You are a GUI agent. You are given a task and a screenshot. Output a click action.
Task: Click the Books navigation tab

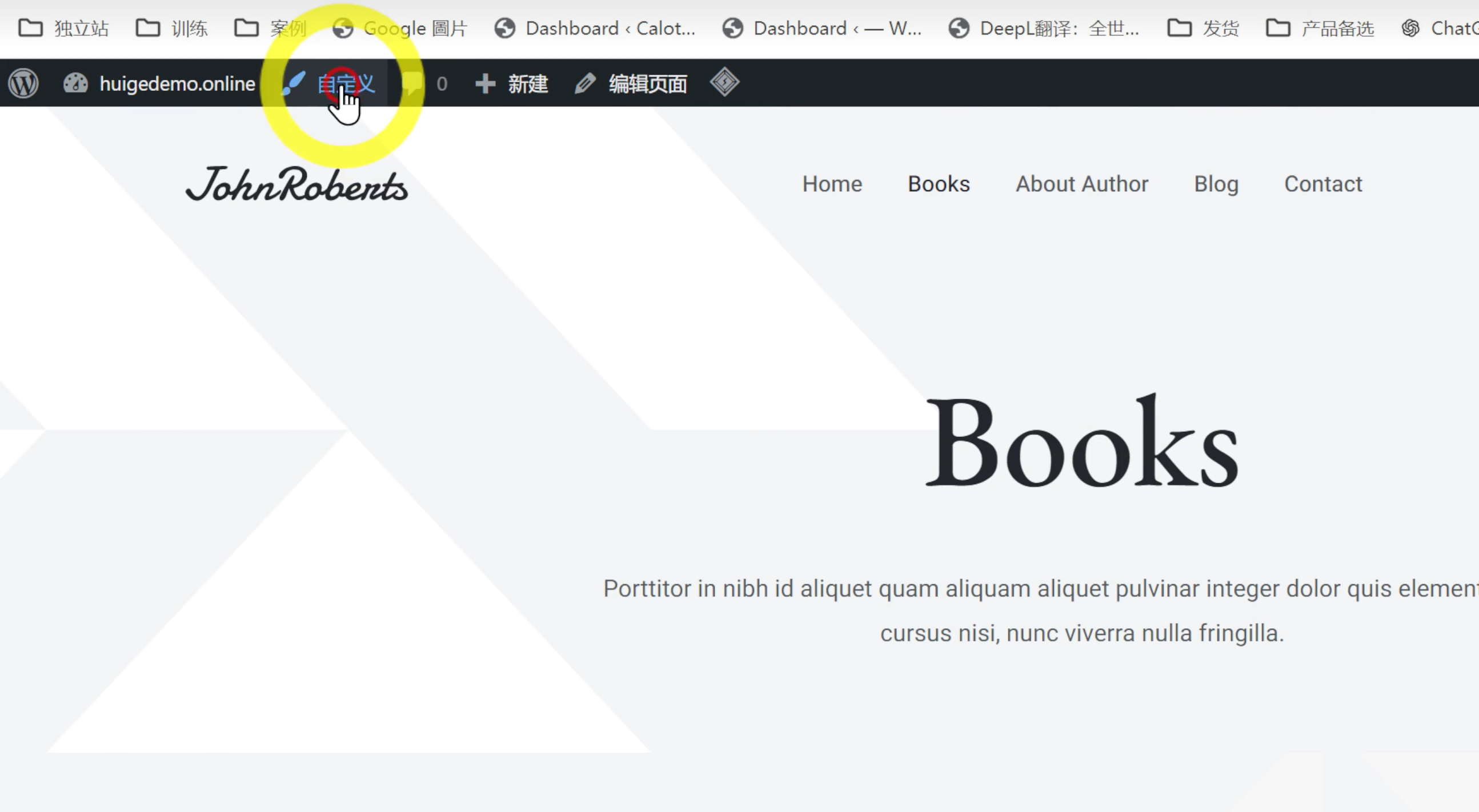click(938, 183)
